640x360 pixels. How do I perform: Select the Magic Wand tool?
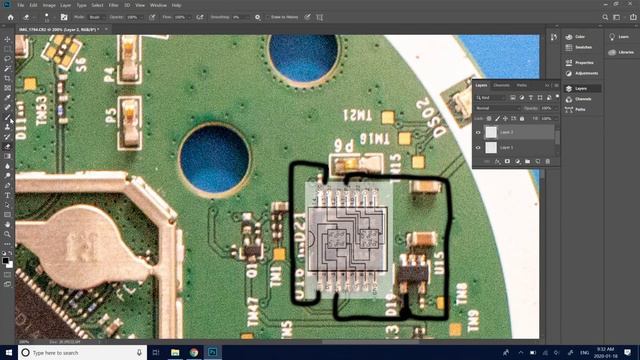(x=7, y=69)
